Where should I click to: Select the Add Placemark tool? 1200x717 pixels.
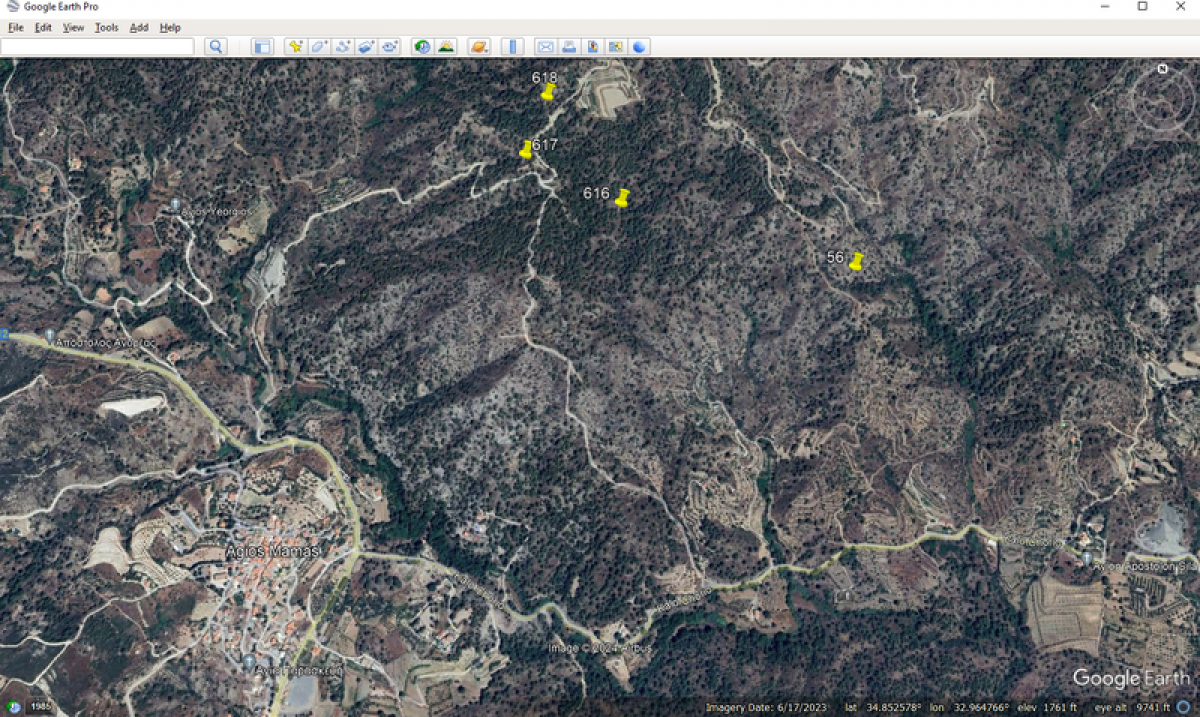296,46
